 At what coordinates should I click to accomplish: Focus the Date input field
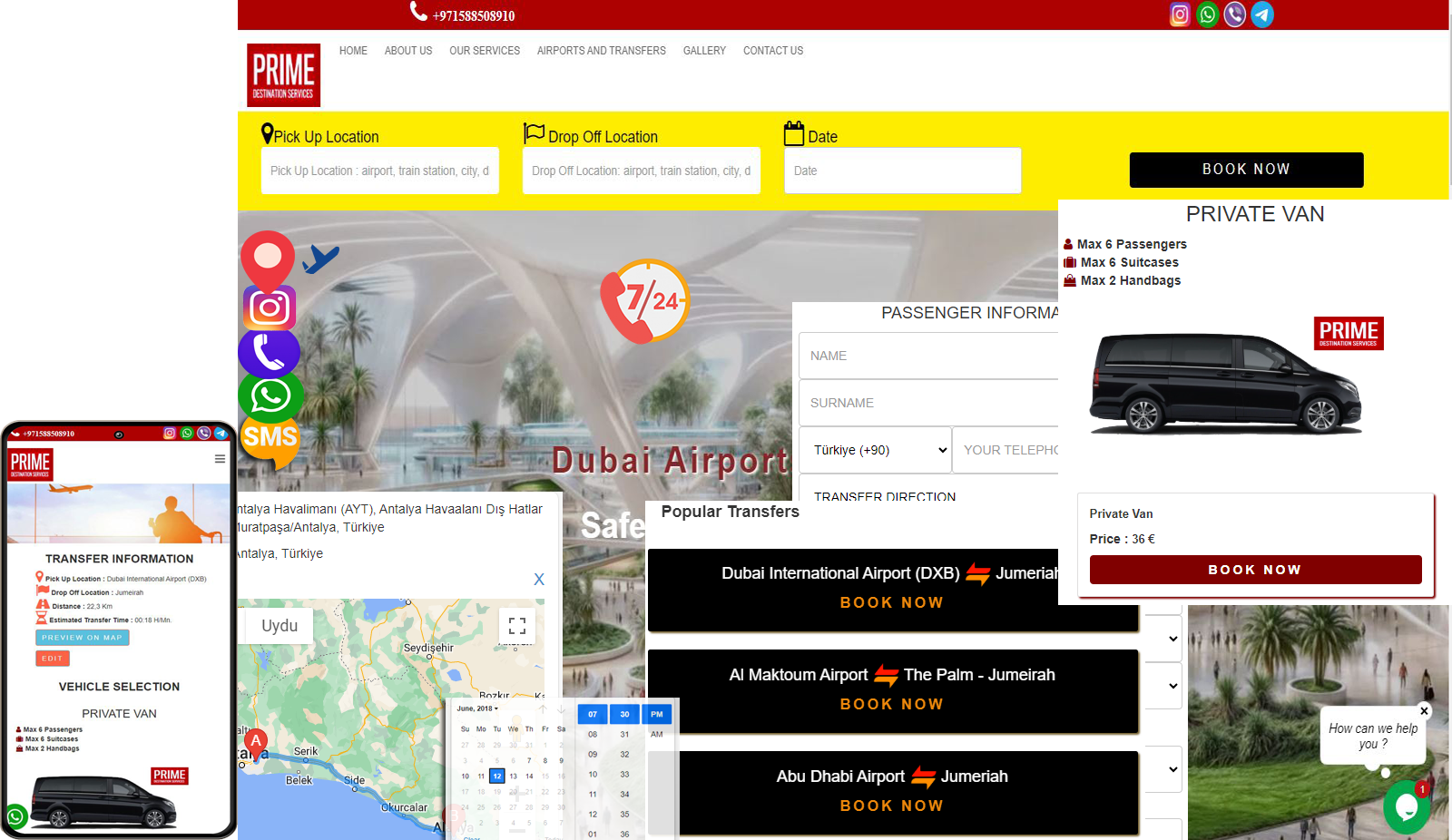point(903,171)
